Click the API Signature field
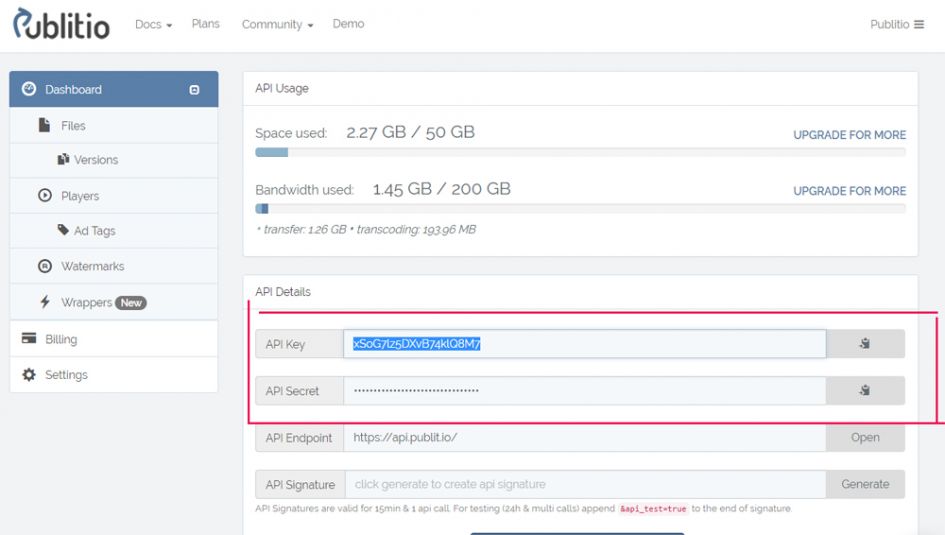 point(585,484)
